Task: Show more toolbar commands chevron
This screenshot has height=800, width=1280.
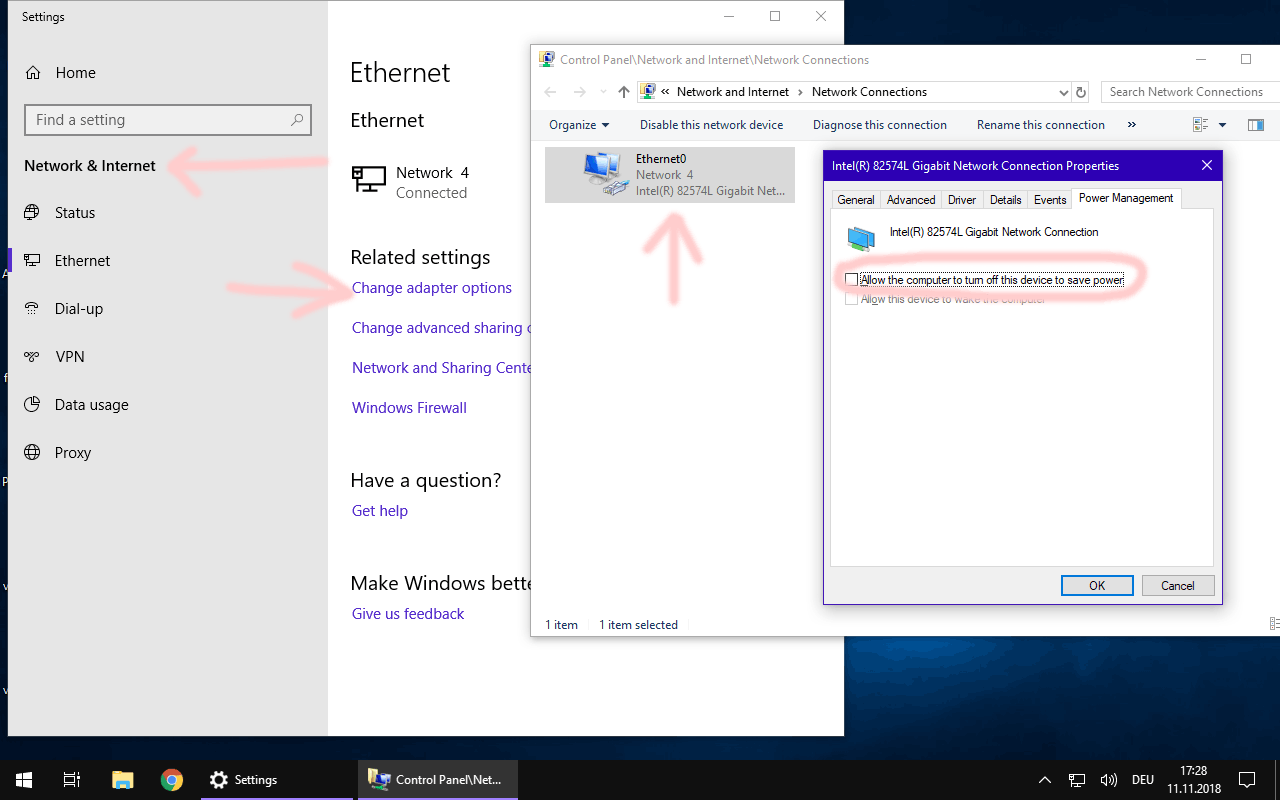Action: [1132, 125]
